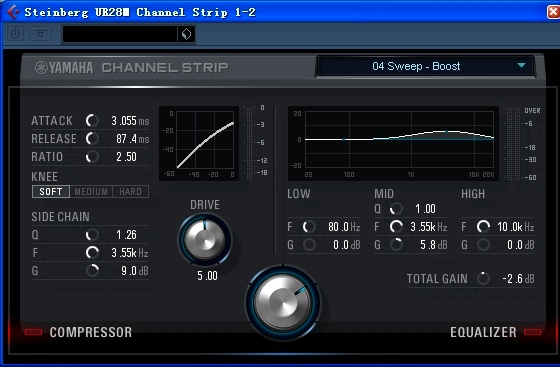Image resolution: width=560 pixels, height=367 pixels.
Task: Click the LOW gain value 0.0 dB
Action: pyautogui.click(x=346, y=245)
